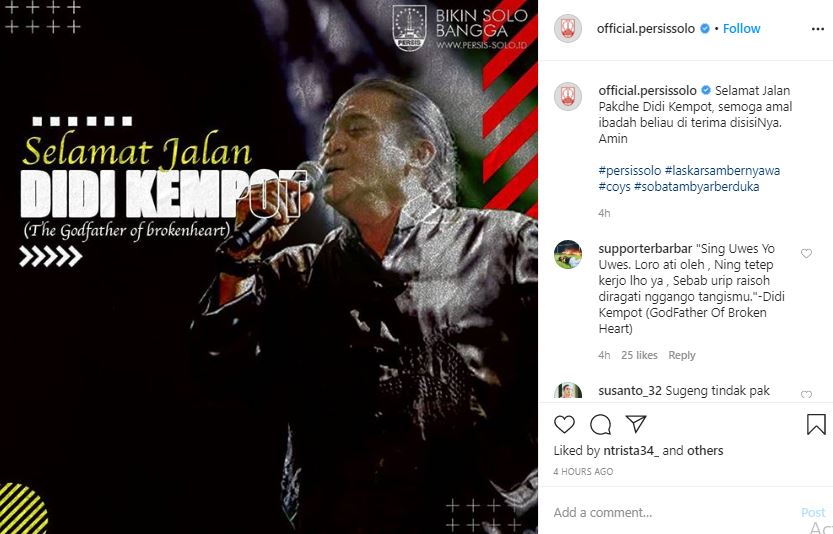Open caption avatar of official.persissolo

point(568,96)
